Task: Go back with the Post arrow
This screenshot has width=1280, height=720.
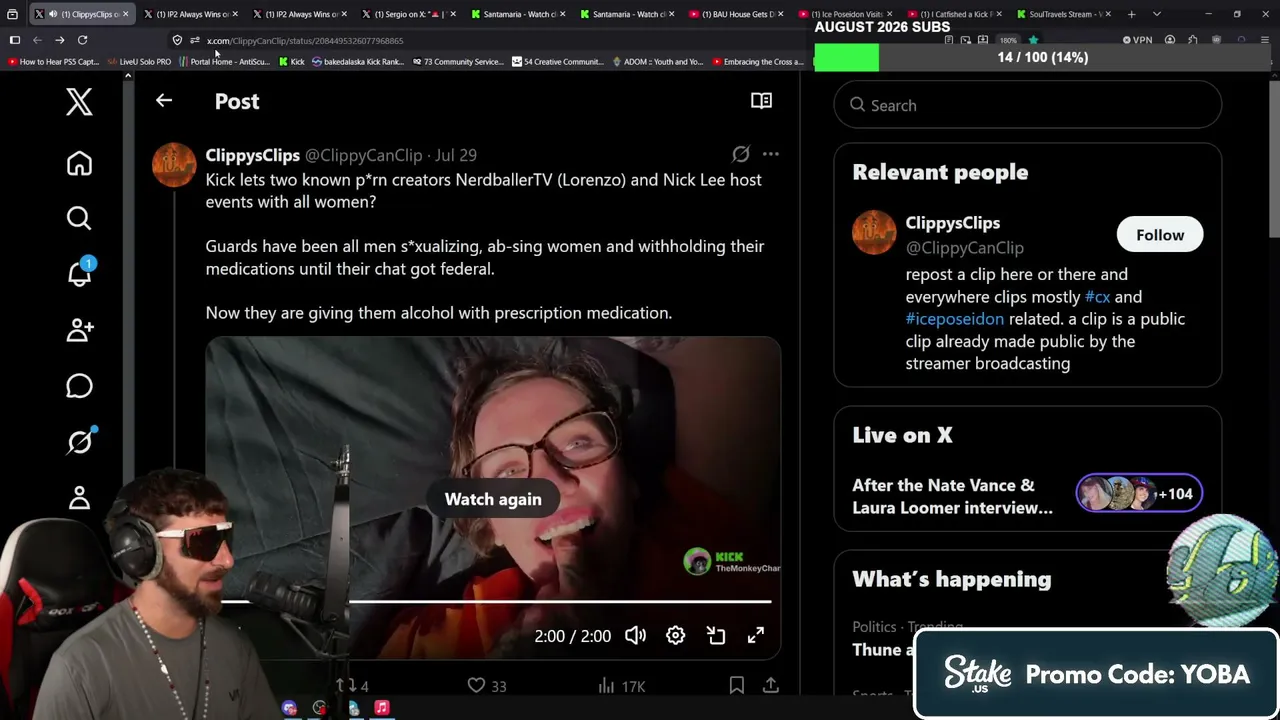Action: (164, 100)
